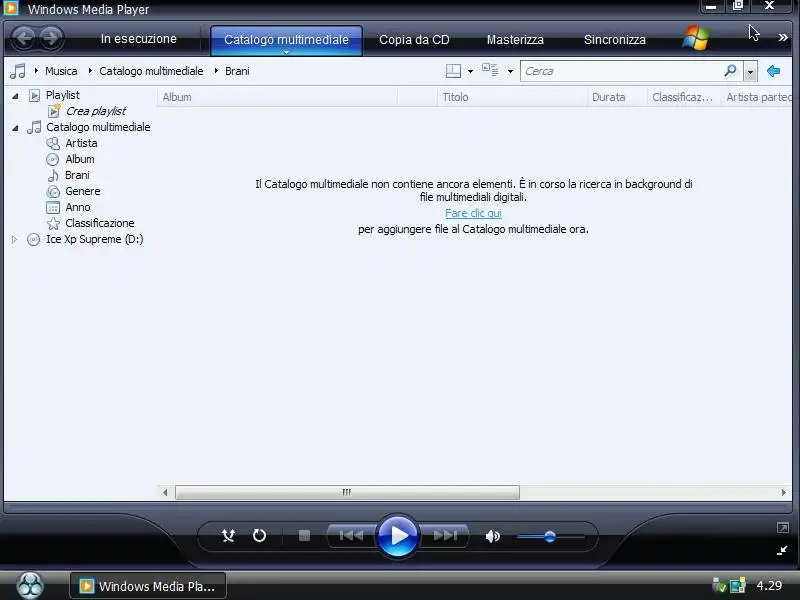Click the scrollbar right arrow
The height and width of the screenshot is (600, 800).
pos(784,492)
